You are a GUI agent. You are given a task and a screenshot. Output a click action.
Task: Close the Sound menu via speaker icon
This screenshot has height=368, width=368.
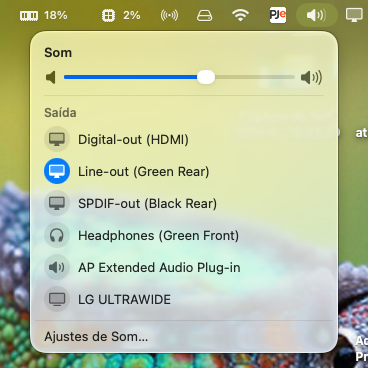(x=316, y=15)
